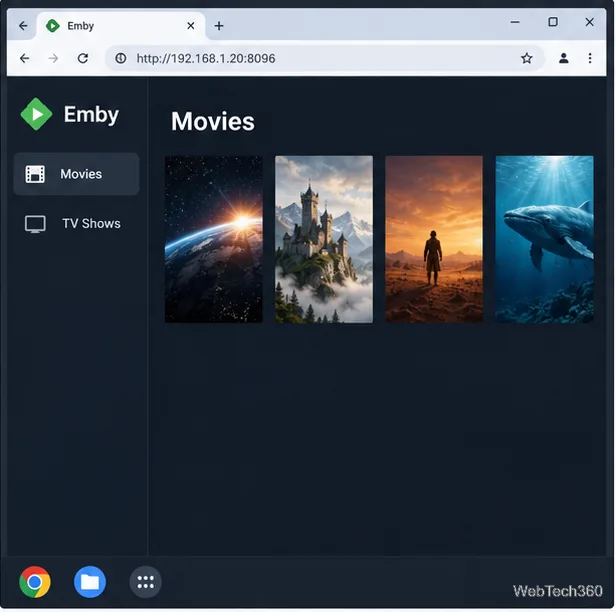Minimize the browser window
The image size is (616, 612).
point(515,22)
